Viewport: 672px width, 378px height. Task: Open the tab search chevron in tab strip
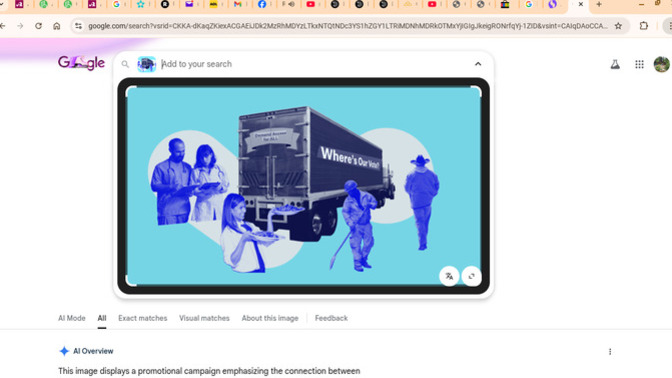pyautogui.click(x=2, y=4)
